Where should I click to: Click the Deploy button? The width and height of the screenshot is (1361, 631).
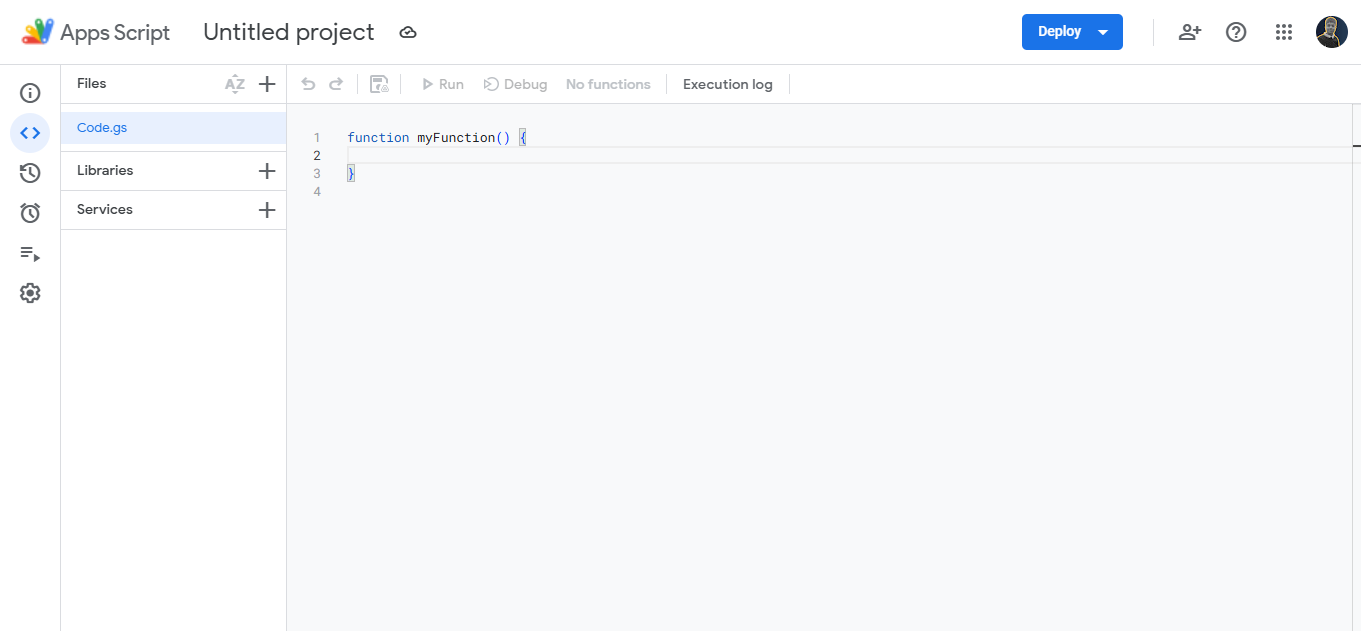click(1072, 32)
